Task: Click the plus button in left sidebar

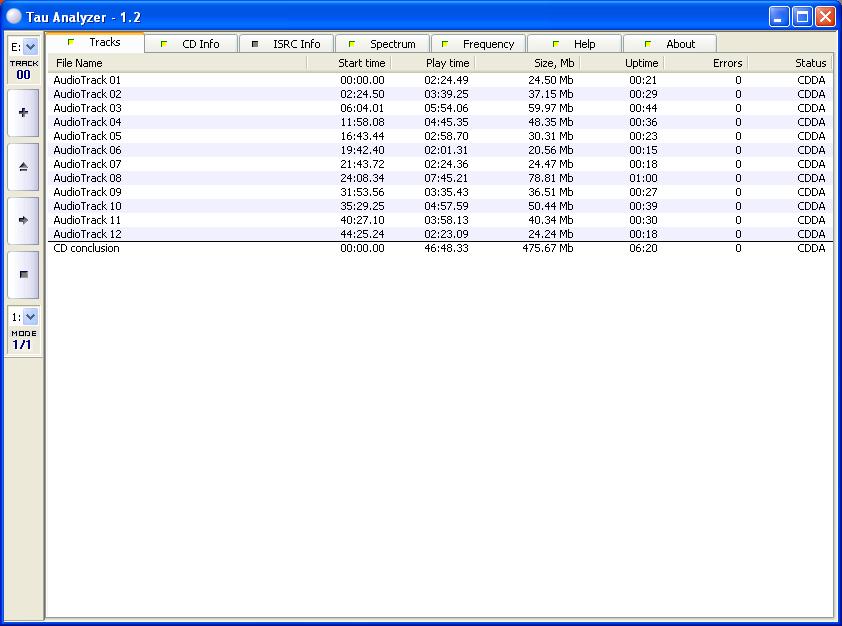Action: coord(23,114)
